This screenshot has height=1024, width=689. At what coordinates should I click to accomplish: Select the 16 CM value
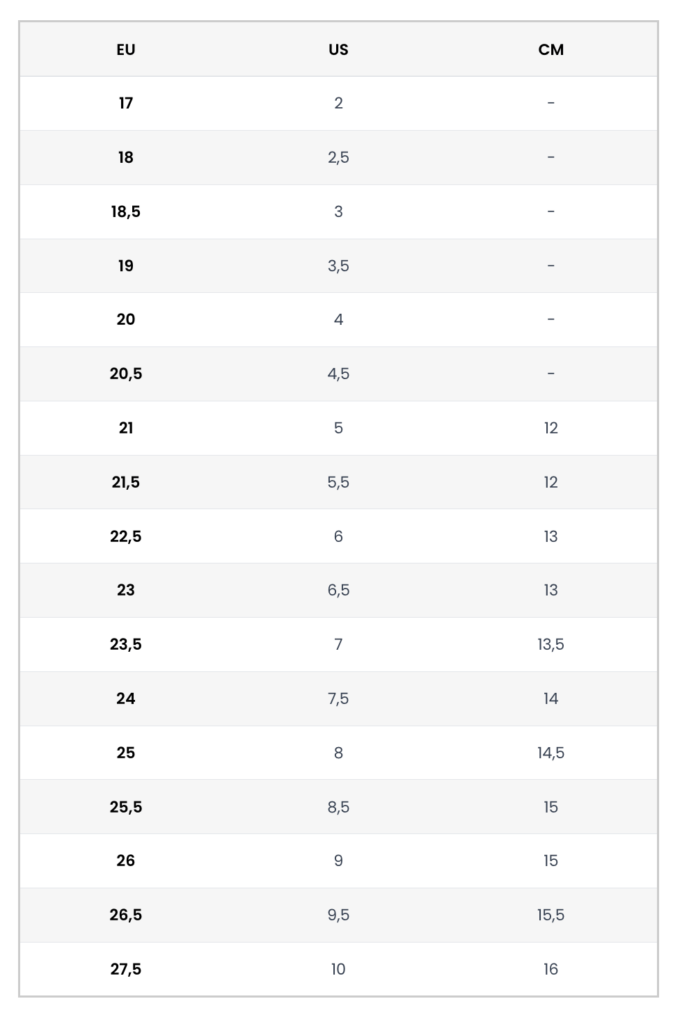551,969
